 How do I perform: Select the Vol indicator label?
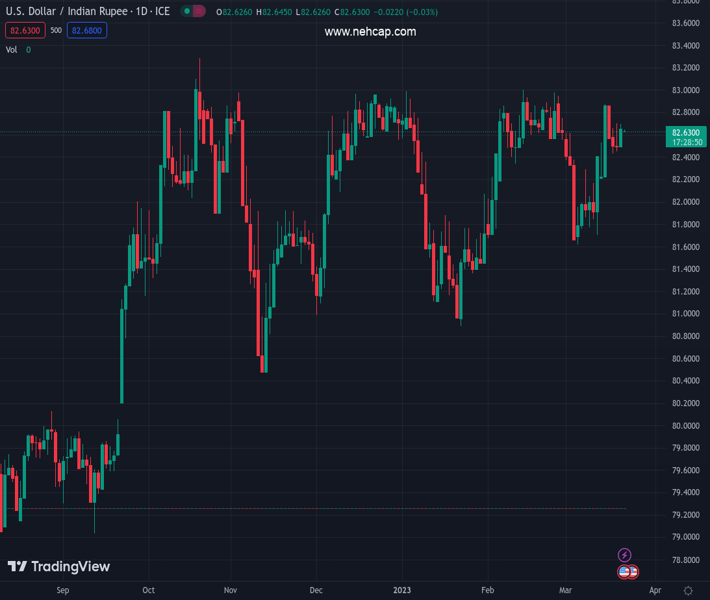click(12, 49)
